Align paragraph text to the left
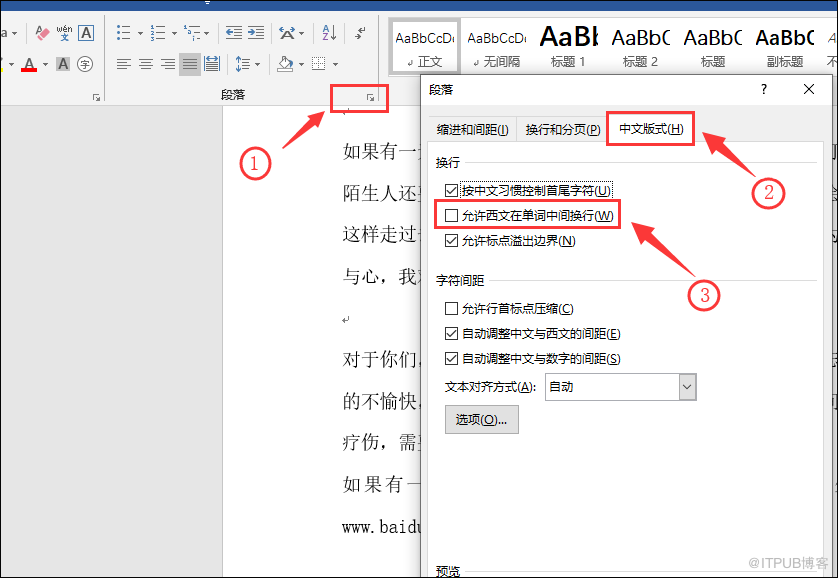This screenshot has height=578, width=838. 123,65
